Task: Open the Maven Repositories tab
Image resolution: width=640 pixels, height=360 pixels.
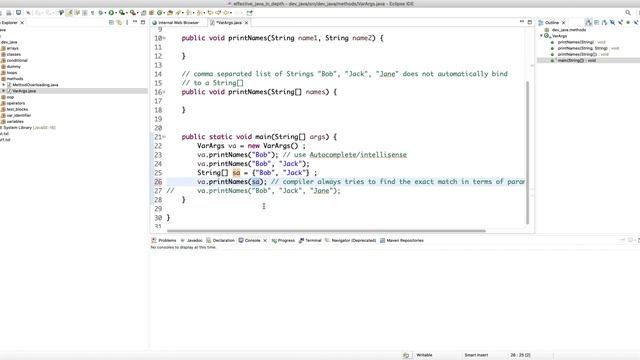Action: [x=402, y=240]
